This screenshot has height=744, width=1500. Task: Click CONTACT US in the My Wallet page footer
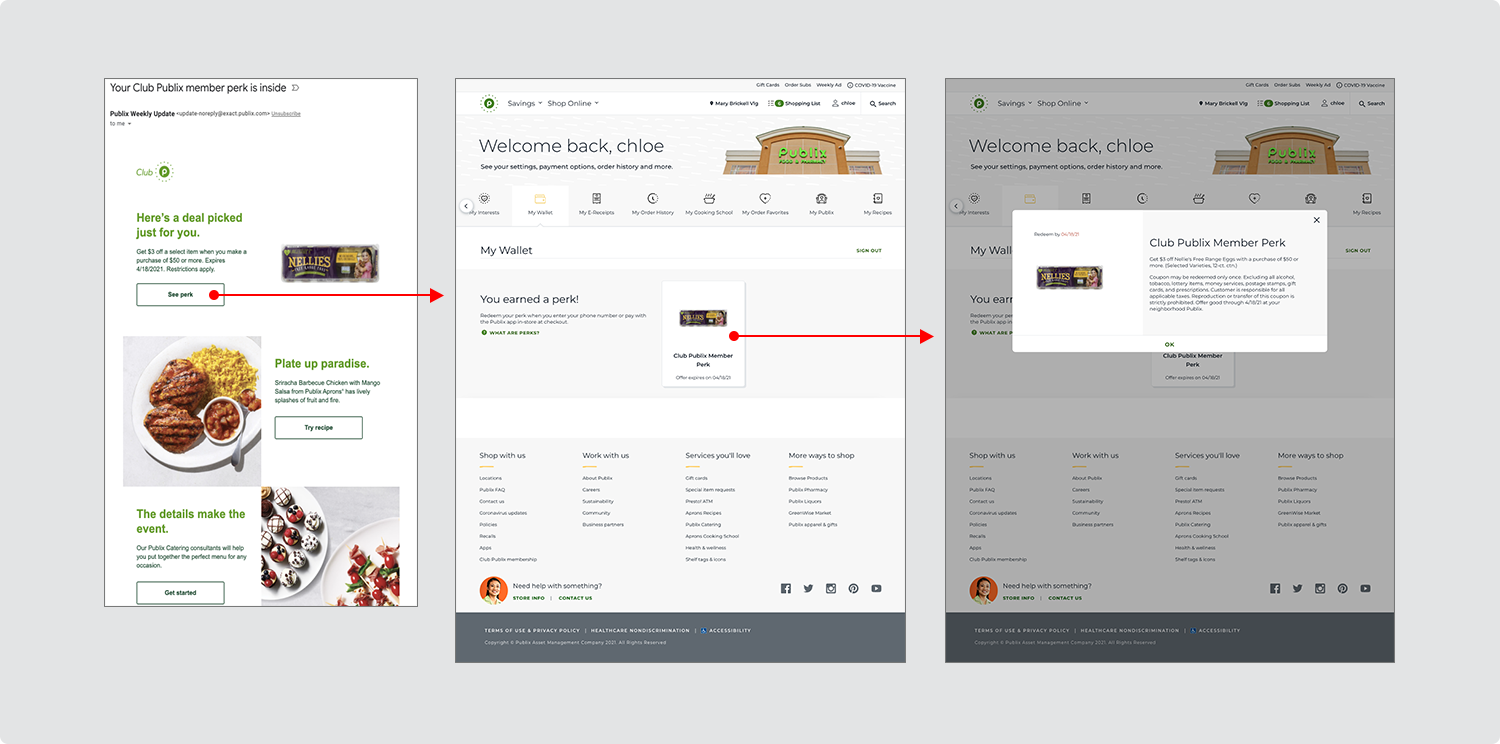click(575, 598)
